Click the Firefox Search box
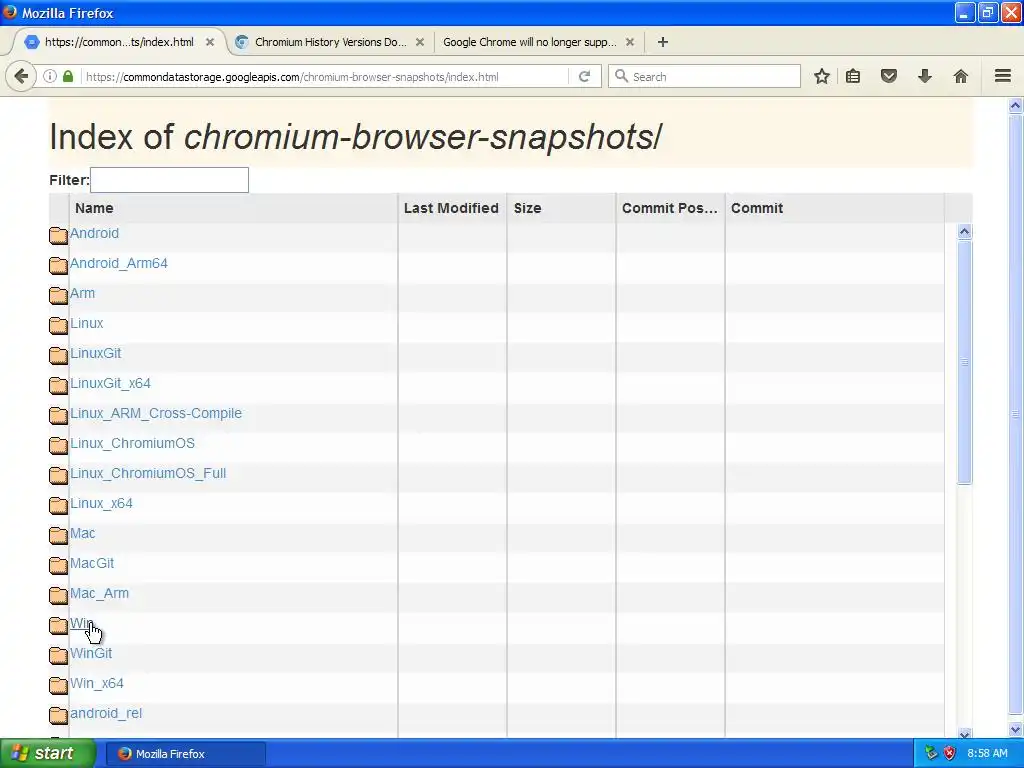 tap(704, 76)
